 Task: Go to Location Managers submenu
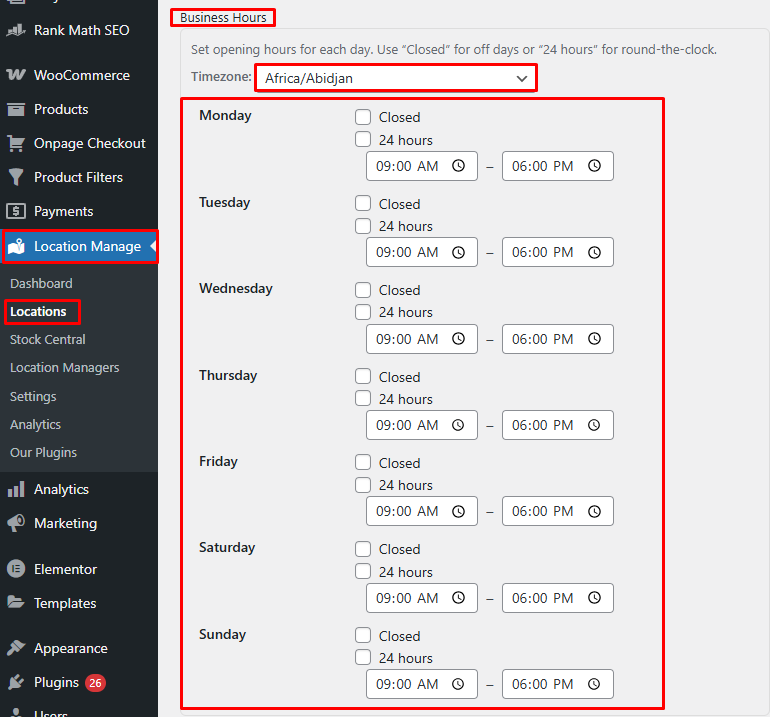click(x=64, y=367)
